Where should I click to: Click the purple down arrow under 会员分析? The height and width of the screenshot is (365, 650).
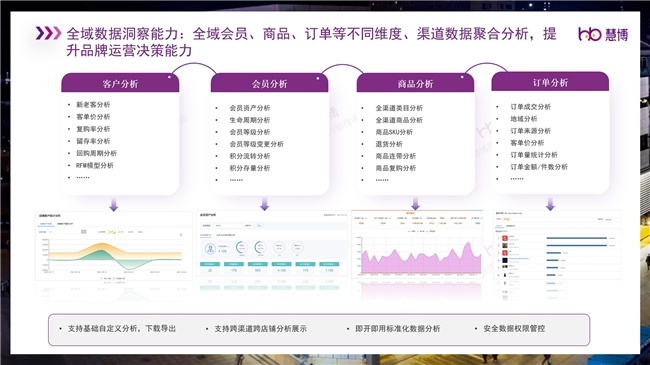[x=264, y=204]
